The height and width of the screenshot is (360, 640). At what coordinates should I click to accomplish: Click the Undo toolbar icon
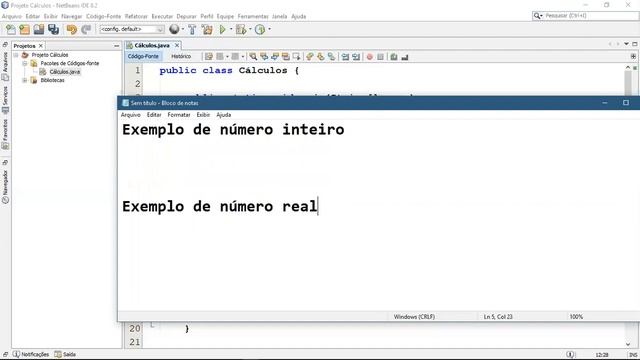point(72,29)
